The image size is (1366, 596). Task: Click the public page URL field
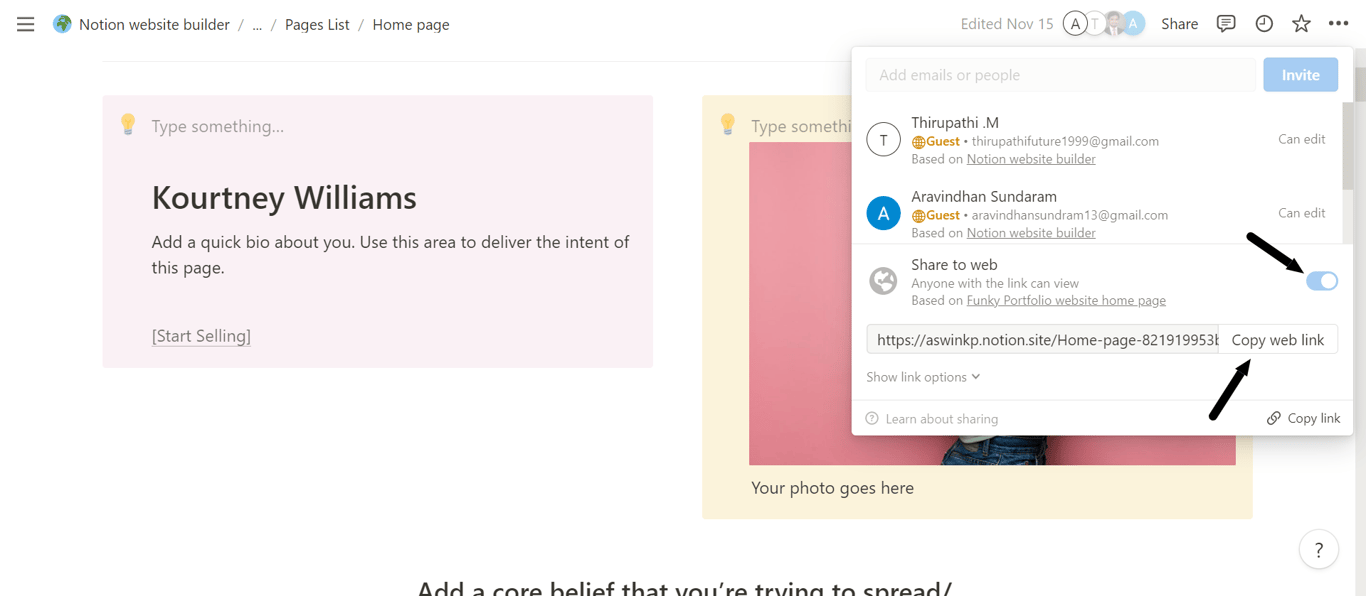pyautogui.click(x=1043, y=340)
